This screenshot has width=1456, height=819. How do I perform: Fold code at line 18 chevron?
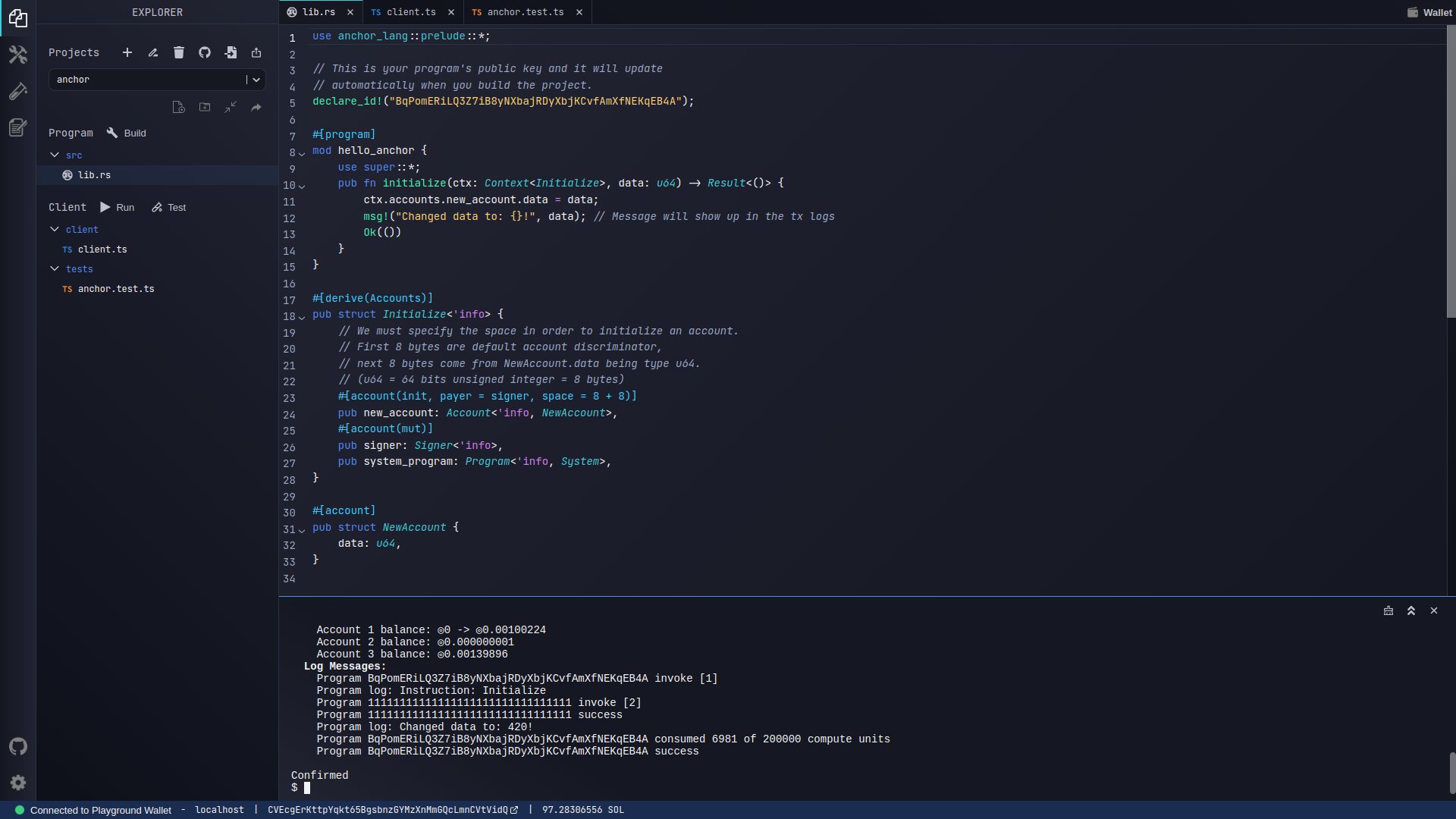pyautogui.click(x=302, y=317)
